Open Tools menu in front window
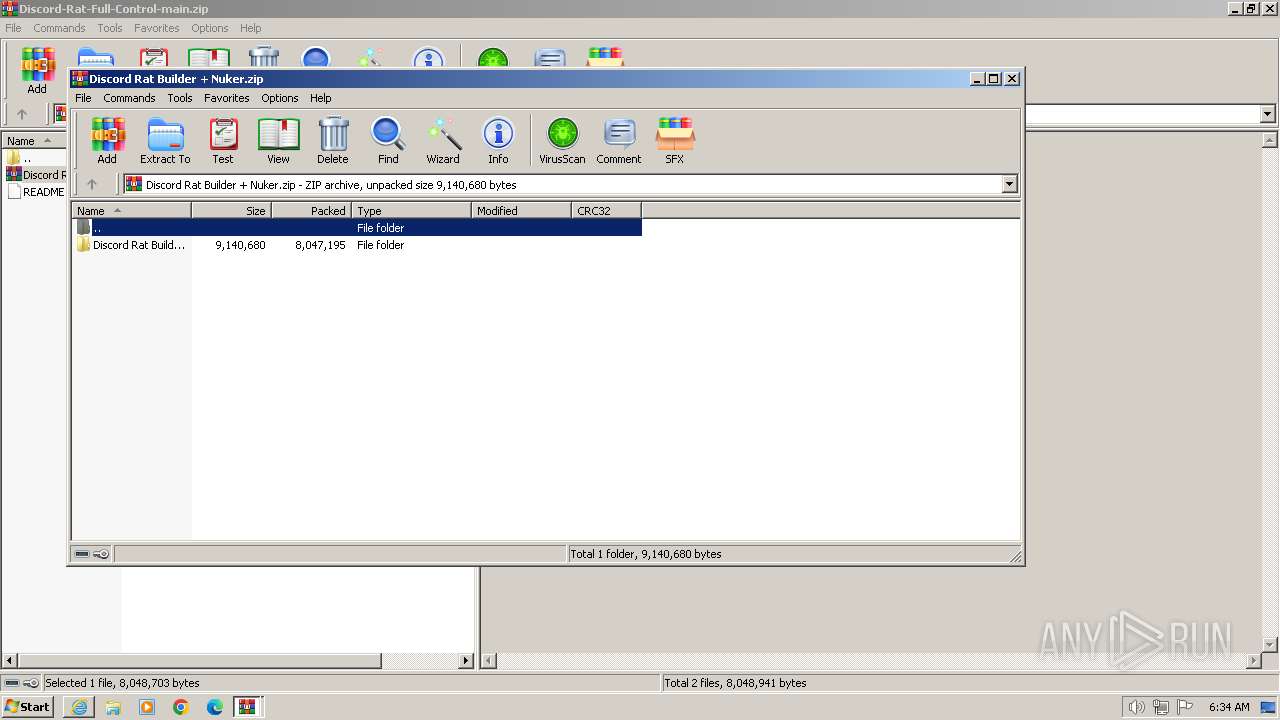The height and width of the screenshot is (720, 1280). [180, 98]
